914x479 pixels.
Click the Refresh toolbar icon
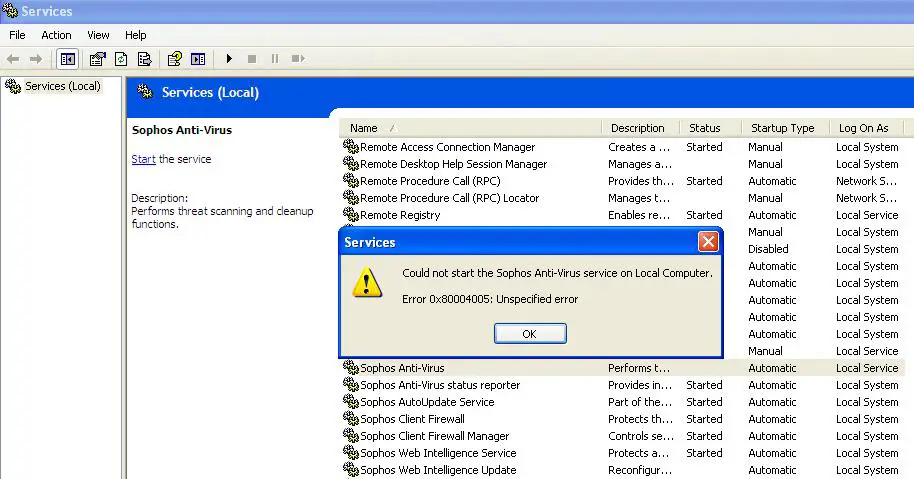tap(121, 59)
